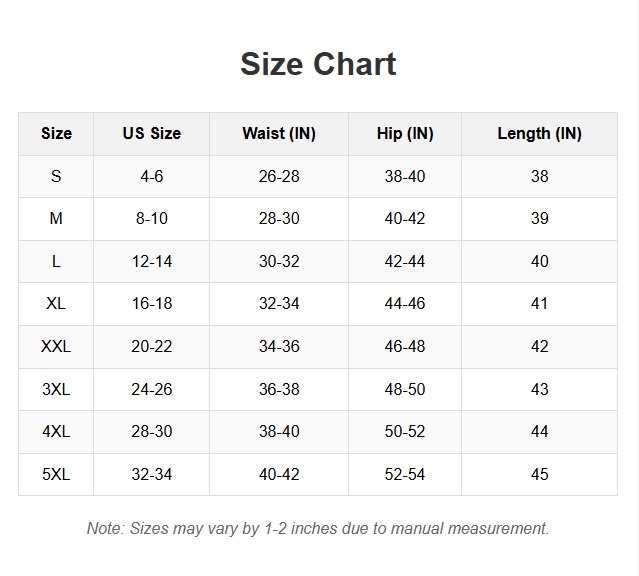Select the M size row label

click(x=56, y=219)
